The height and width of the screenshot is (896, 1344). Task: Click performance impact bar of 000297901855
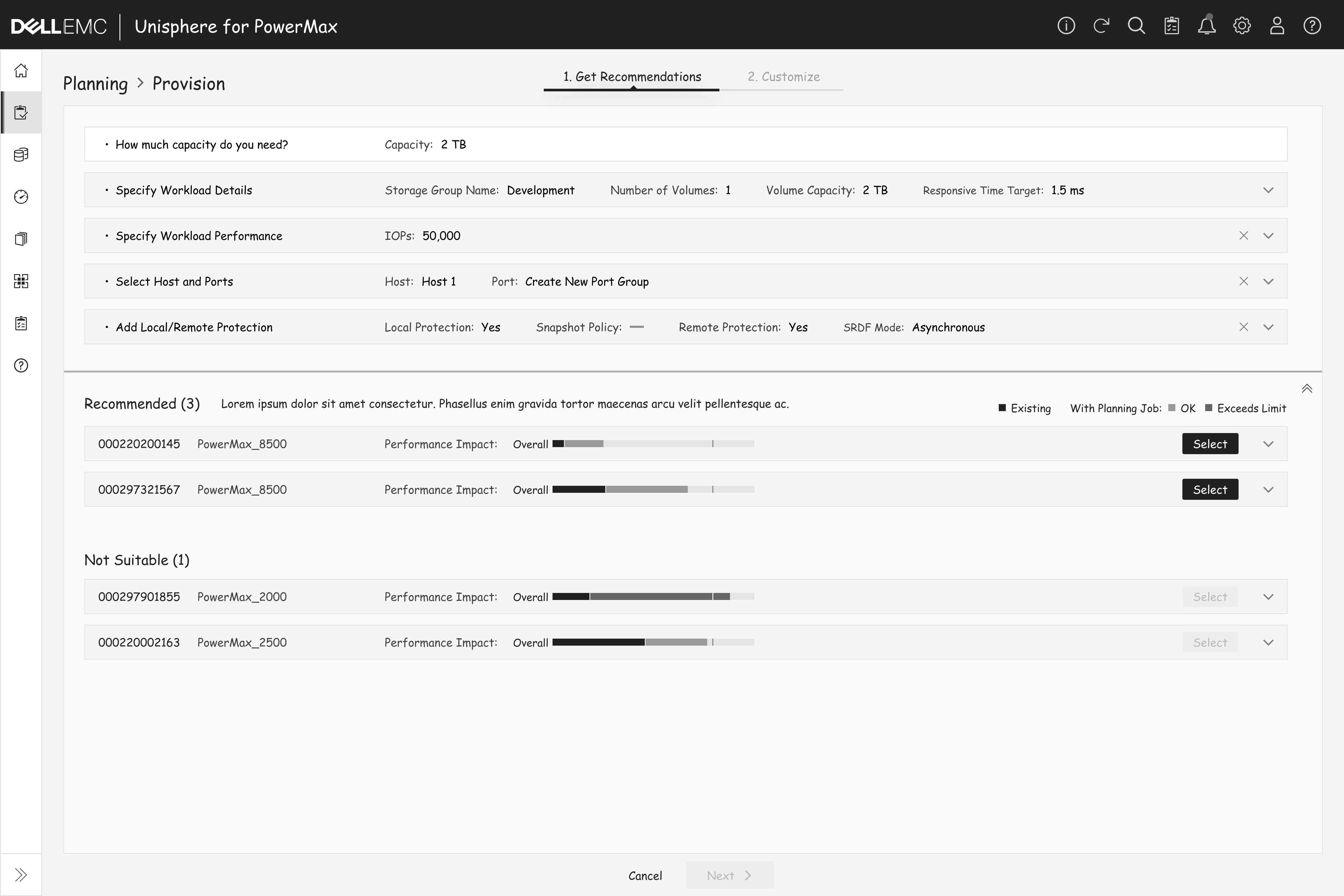click(x=653, y=596)
